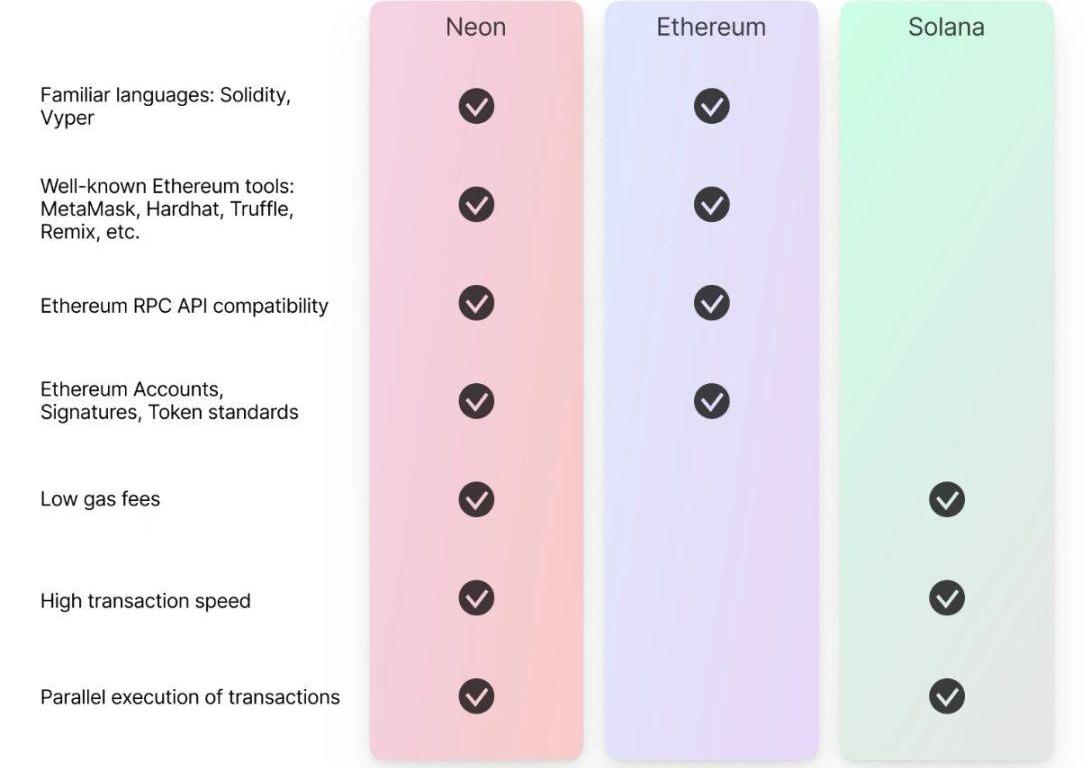The width and height of the screenshot is (1091, 768).
Task: Click the "Low gas fees" feature label
Action: tap(100, 499)
